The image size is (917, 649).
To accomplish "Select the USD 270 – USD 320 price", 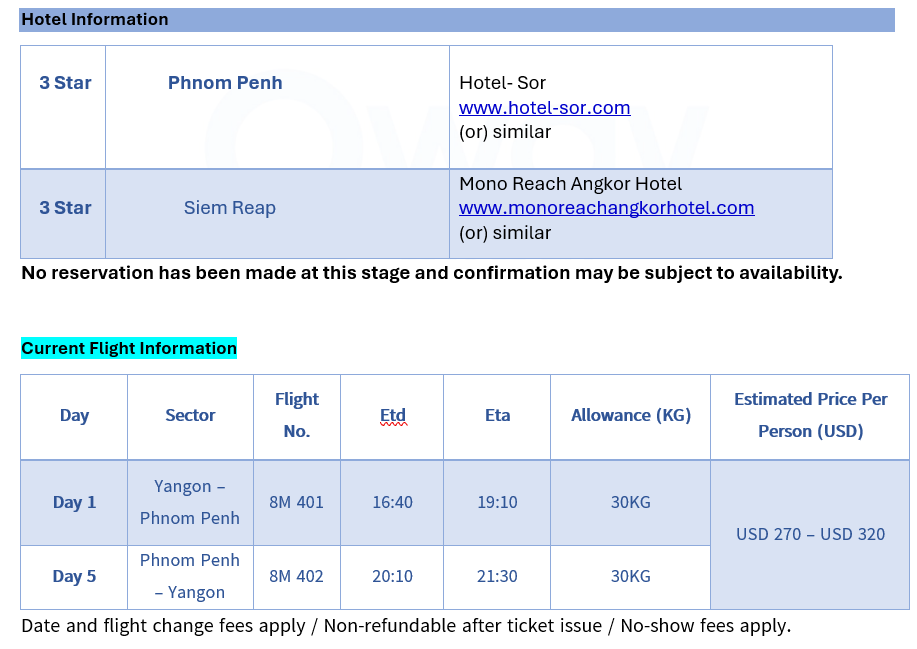I will 810,534.
